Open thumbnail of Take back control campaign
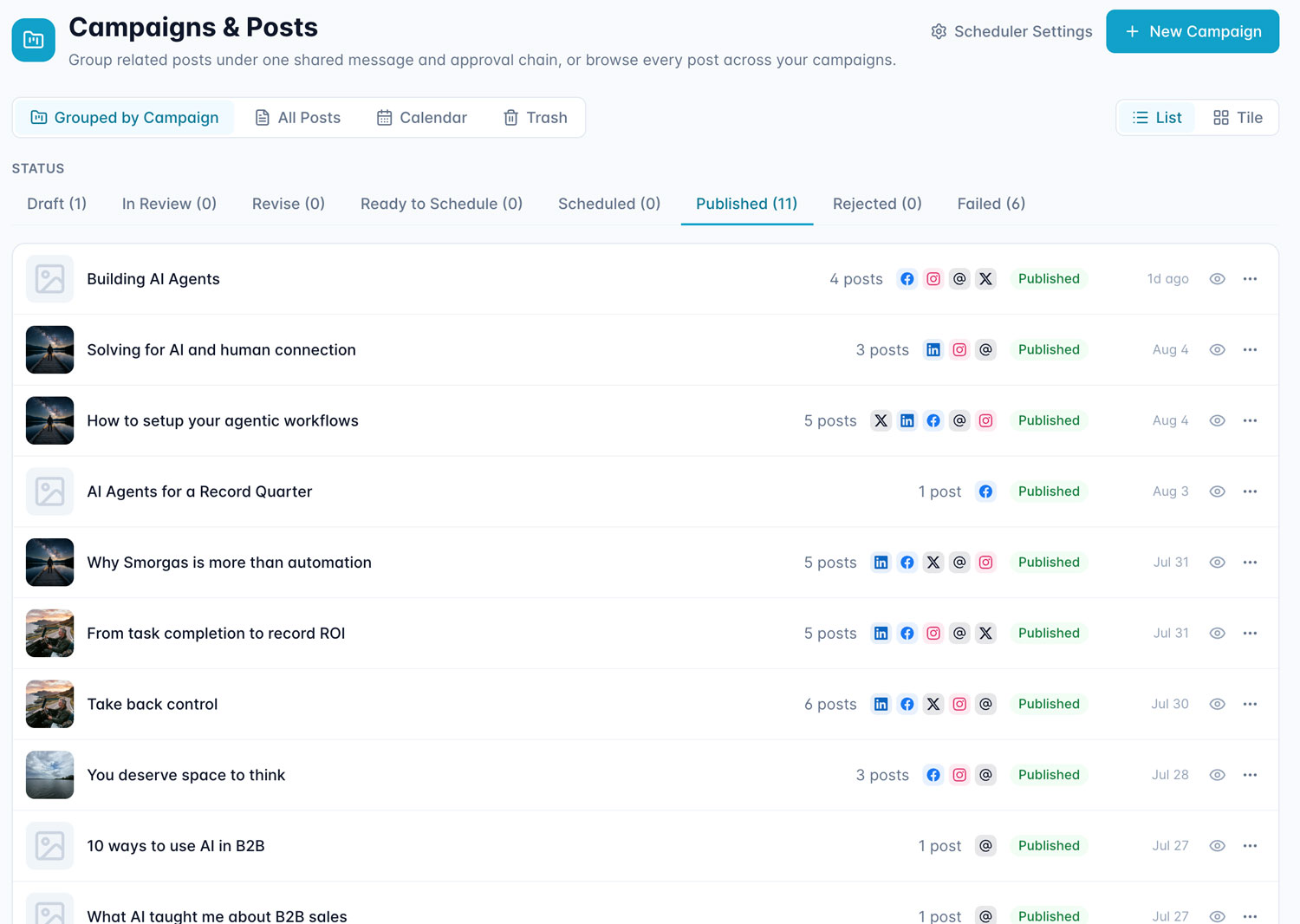Screen dimensions: 1300x924 49,704
